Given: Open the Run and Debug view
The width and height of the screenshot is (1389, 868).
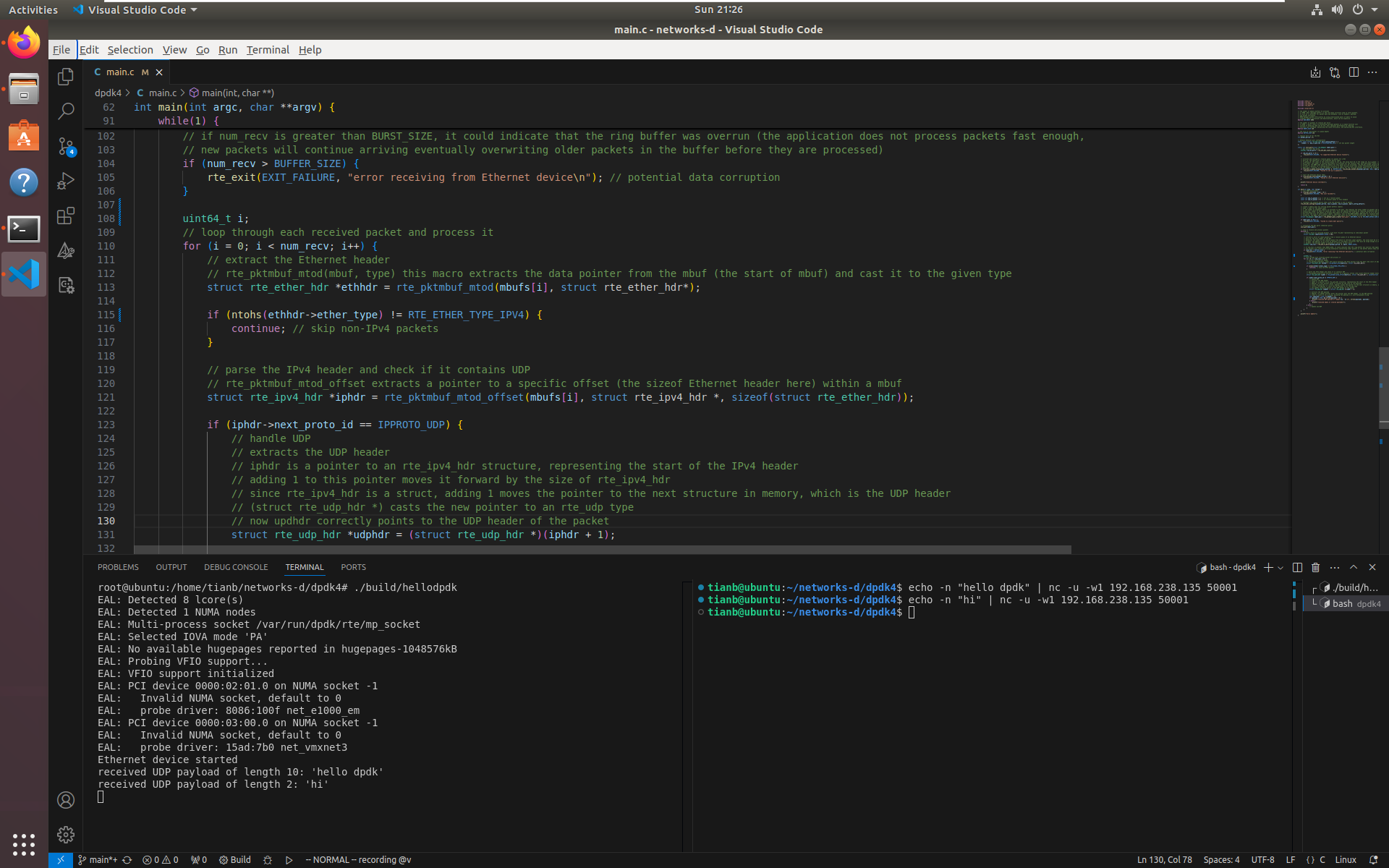Looking at the screenshot, I should tap(66, 181).
